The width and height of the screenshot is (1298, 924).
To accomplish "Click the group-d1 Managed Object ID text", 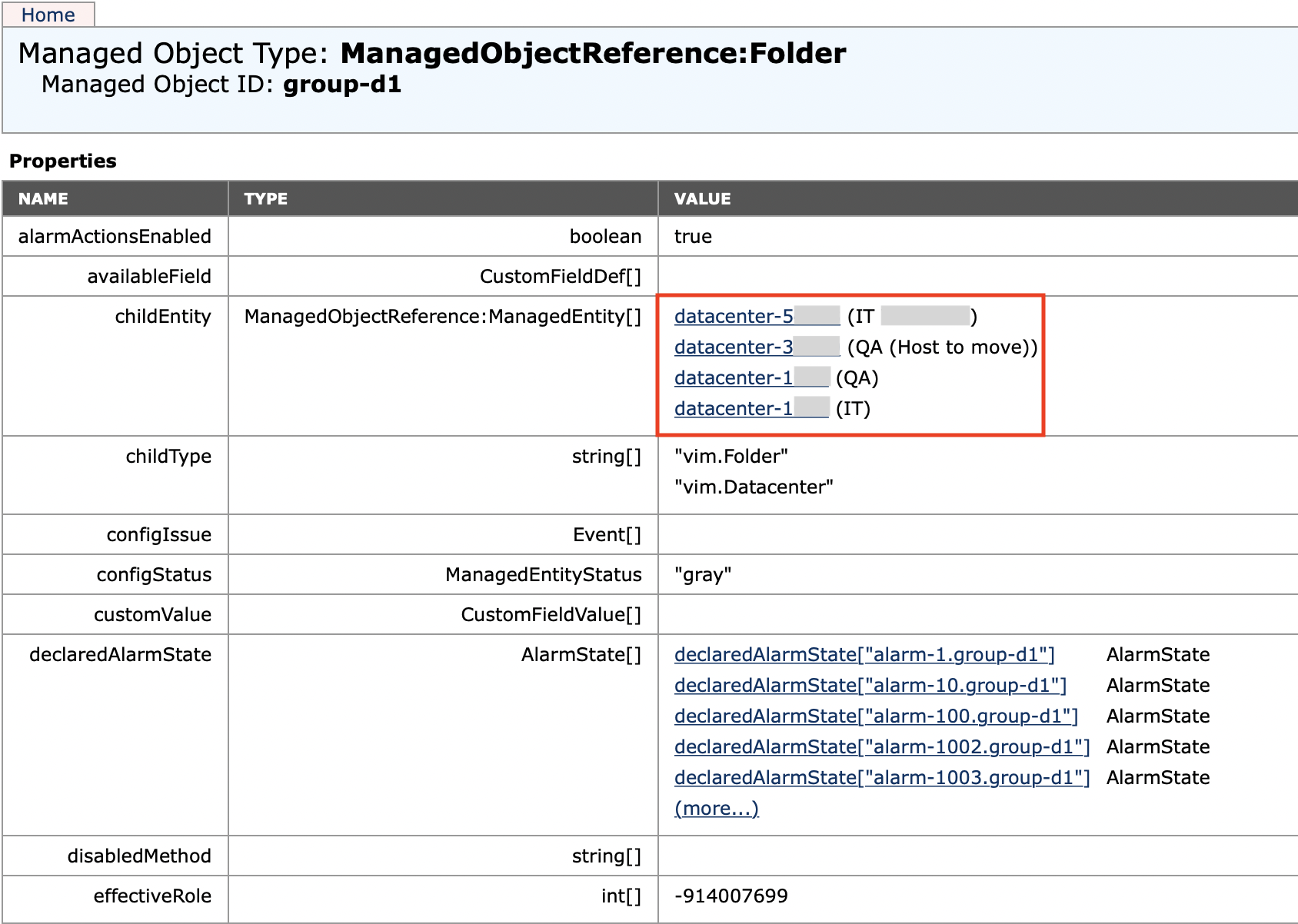I will pos(342,84).
